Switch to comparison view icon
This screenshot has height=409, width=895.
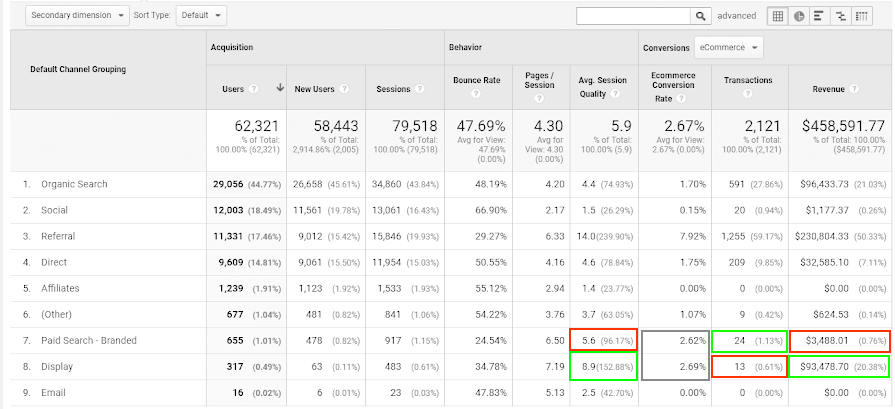click(840, 16)
